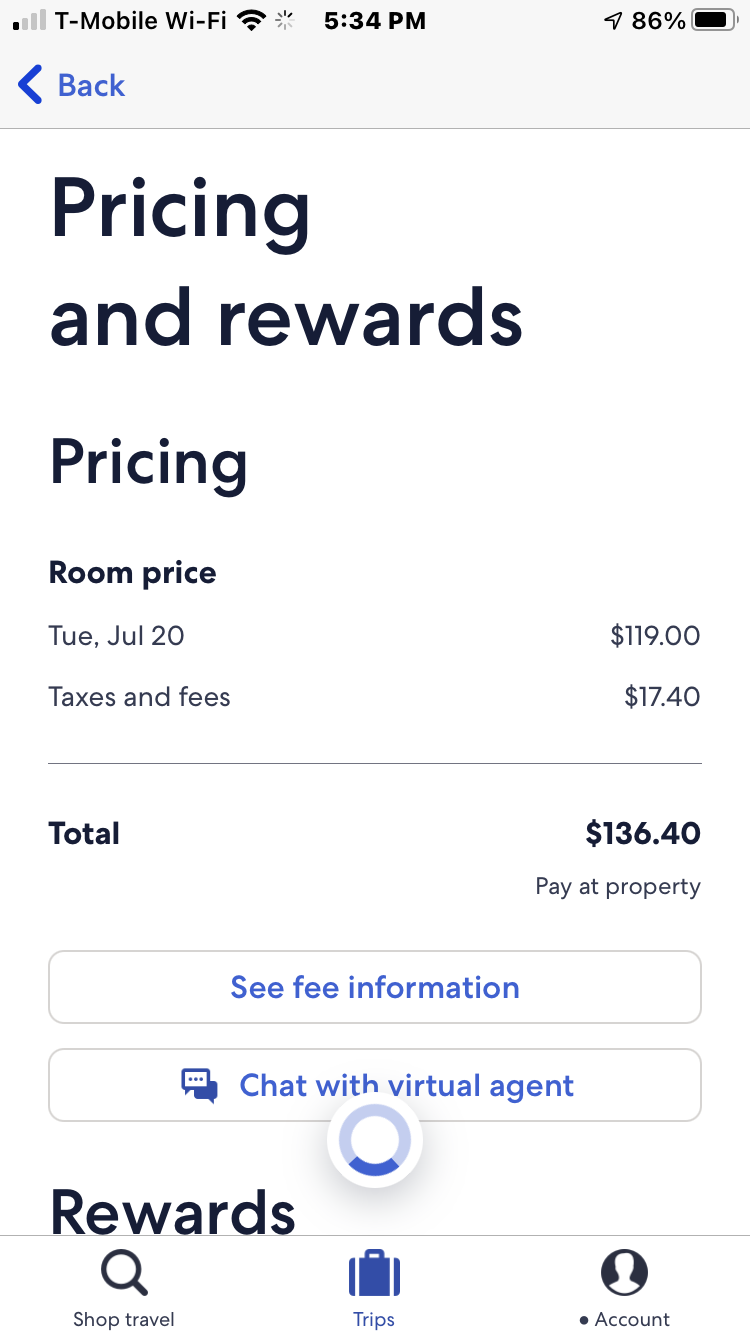Screen dimensions: 750x1334
Task: Open the Trips suitcase icon
Action: pos(374,1275)
